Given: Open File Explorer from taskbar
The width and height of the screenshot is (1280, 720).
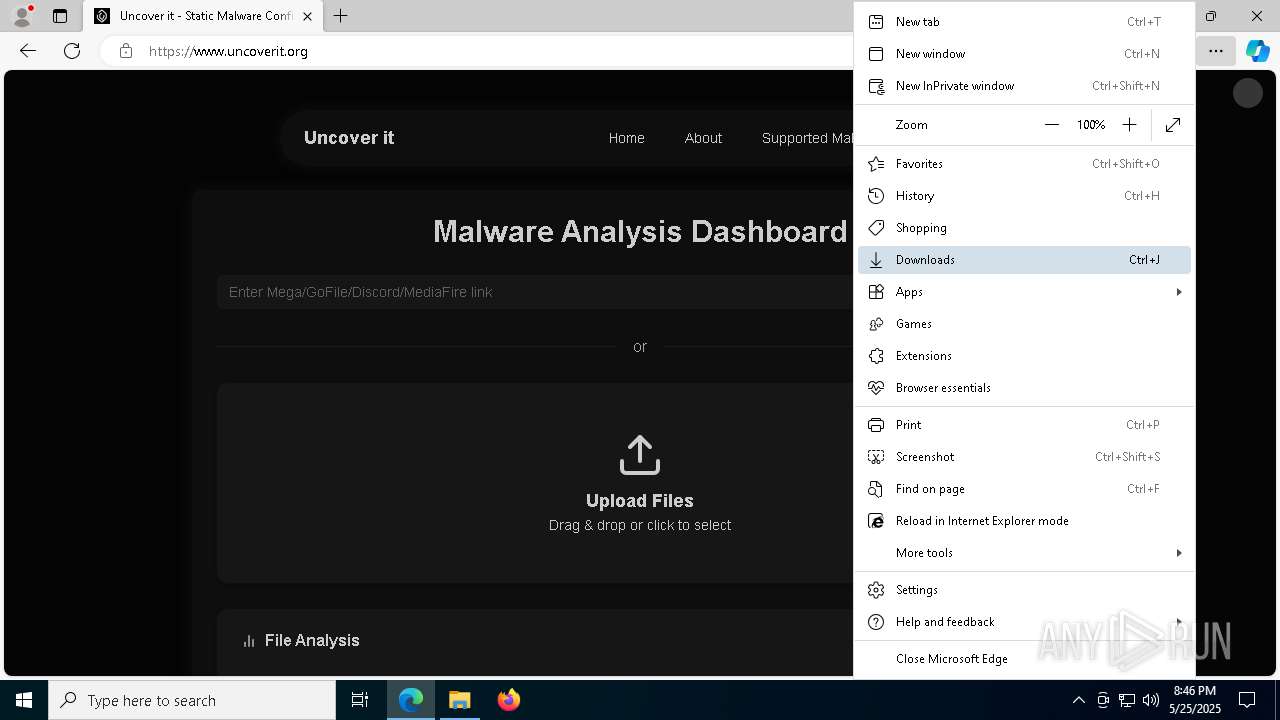Looking at the screenshot, I should point(460,700).
